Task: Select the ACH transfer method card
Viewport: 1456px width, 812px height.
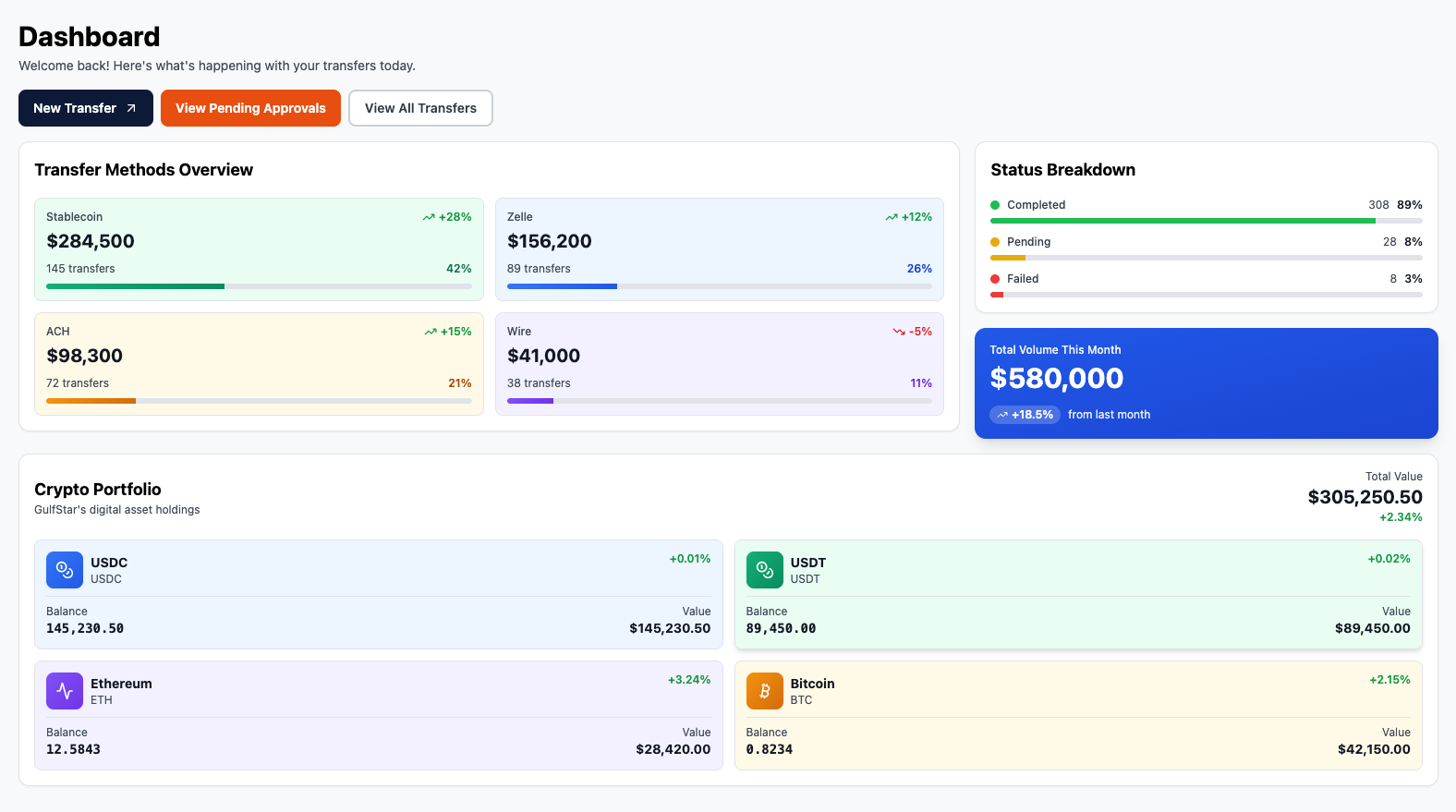Action: 259,363
